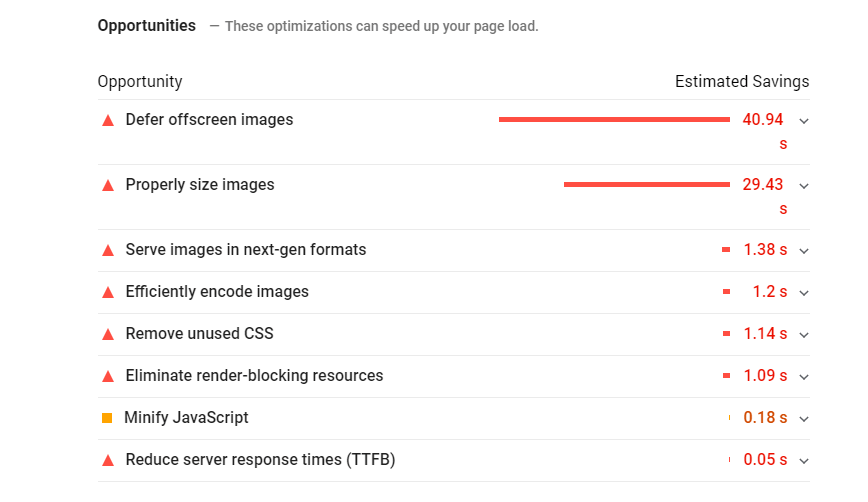868x502 pixels.
Task: Click the Reduce server response times (TTFB) text
Action: point(260,460)
